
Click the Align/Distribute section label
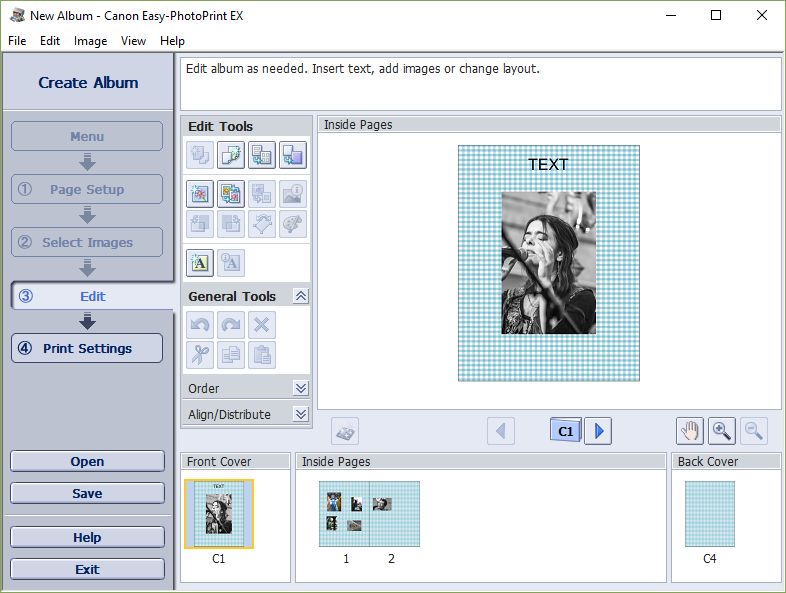coord(229,415)
